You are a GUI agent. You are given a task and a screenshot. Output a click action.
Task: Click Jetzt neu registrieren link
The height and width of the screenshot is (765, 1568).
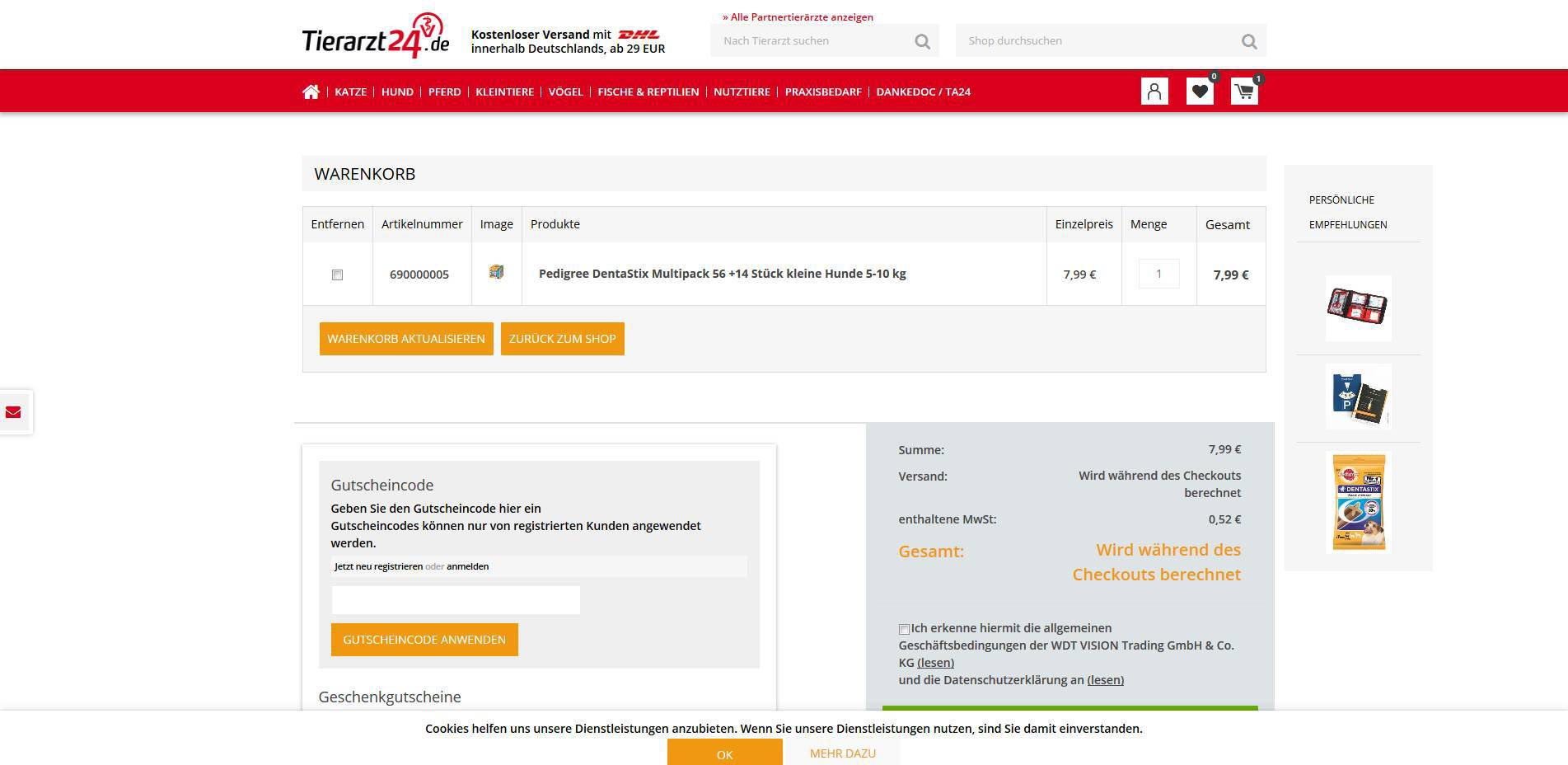378,566
